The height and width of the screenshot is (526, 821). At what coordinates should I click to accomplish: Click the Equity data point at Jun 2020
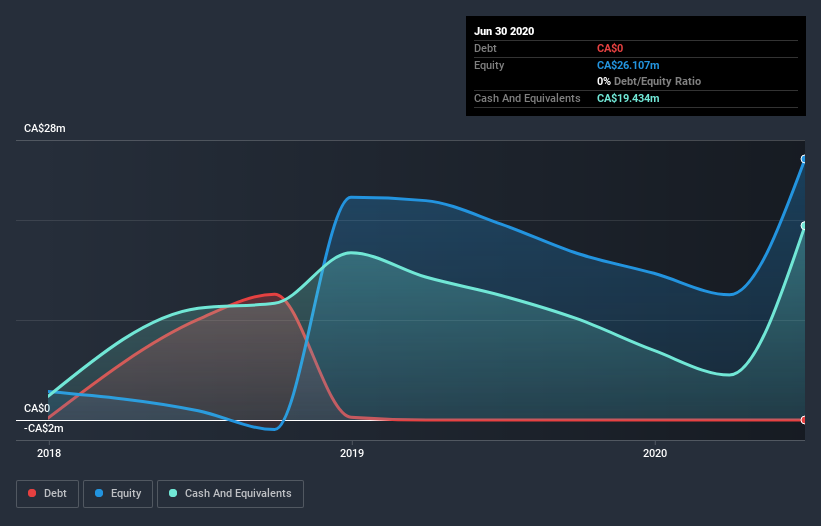pos(804,159)
